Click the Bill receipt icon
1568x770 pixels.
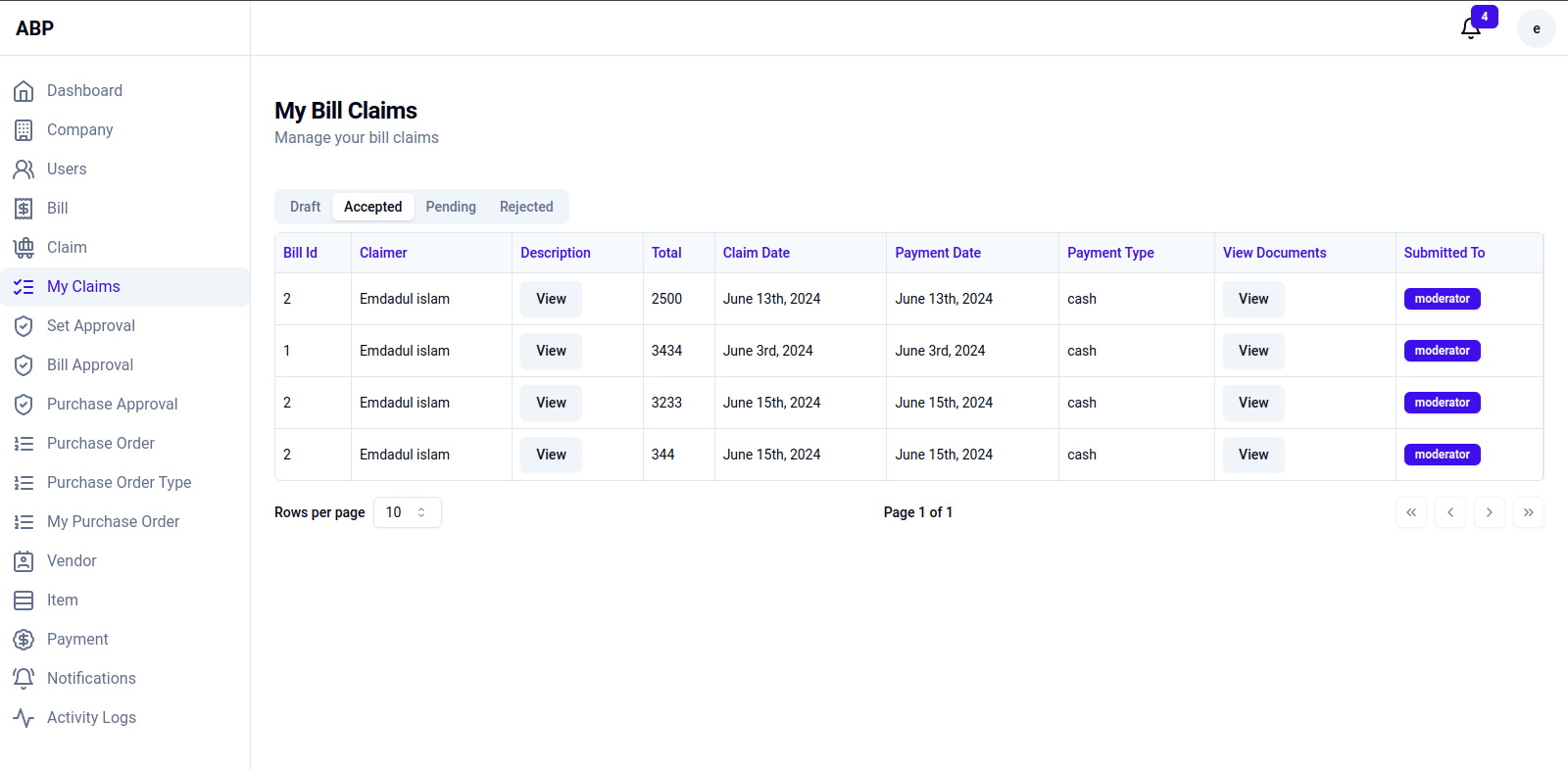(x=24, y=209)
